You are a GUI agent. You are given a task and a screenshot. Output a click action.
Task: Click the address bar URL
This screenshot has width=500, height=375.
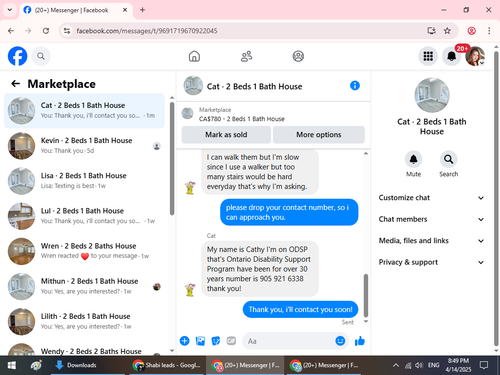147,31
